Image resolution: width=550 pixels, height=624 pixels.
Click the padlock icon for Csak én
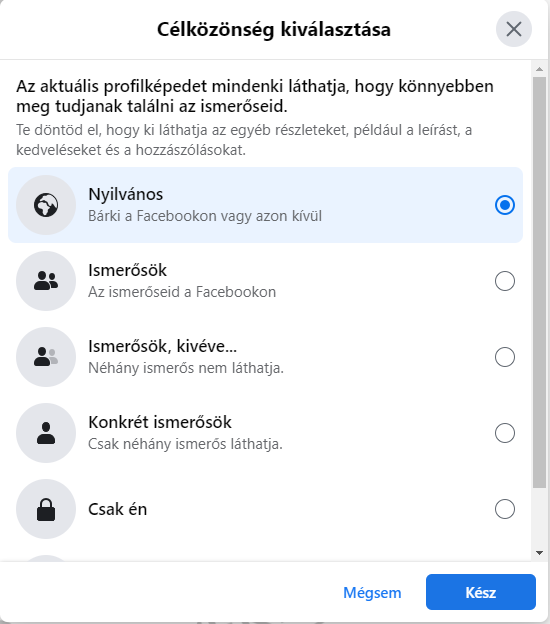point(46,509)
